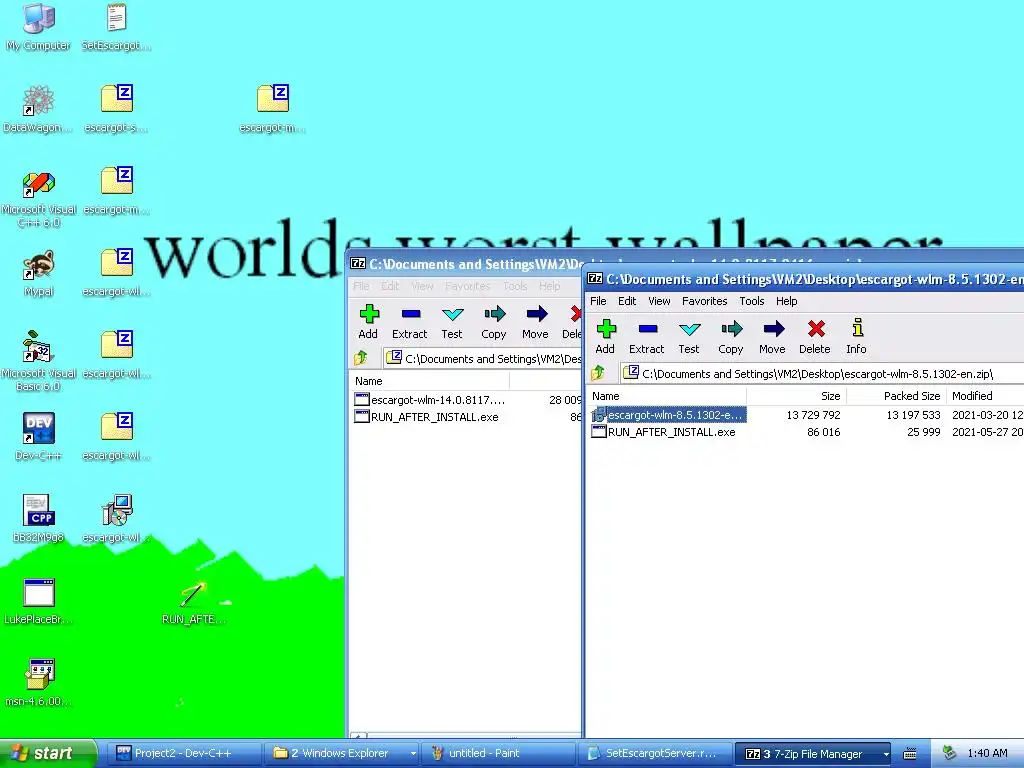Screen dimensions: 1024x768
Task: Sort by Modified column header
Action: pyautogui.click(x=985, y=396)
